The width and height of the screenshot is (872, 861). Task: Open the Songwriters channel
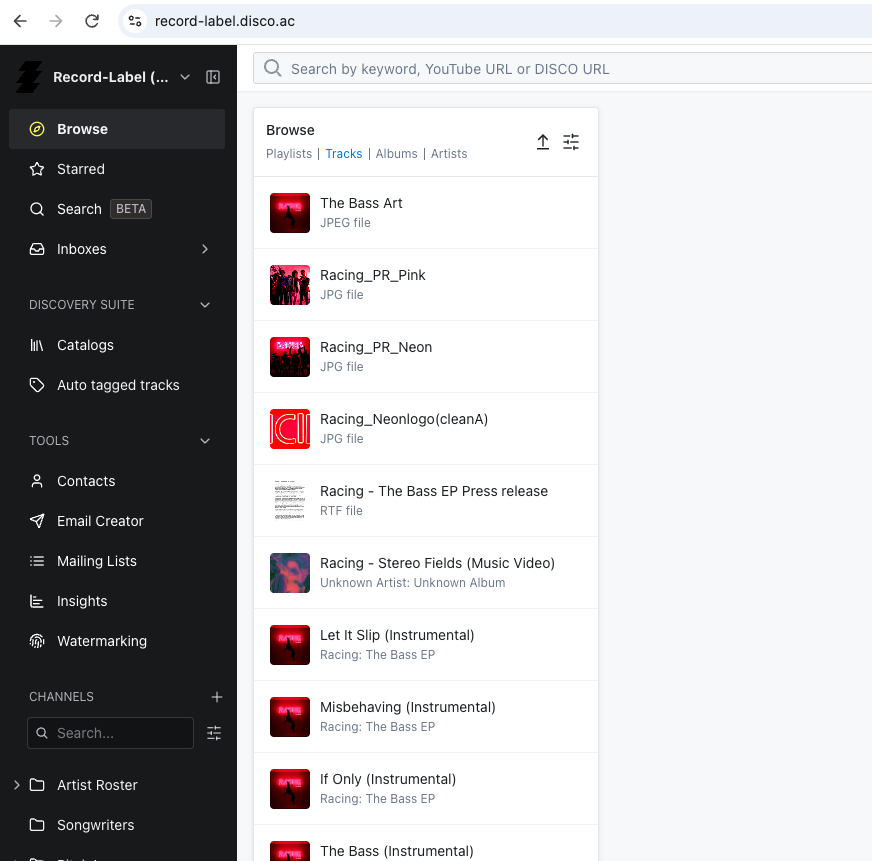pyautogui.click(x=96, y=825)
